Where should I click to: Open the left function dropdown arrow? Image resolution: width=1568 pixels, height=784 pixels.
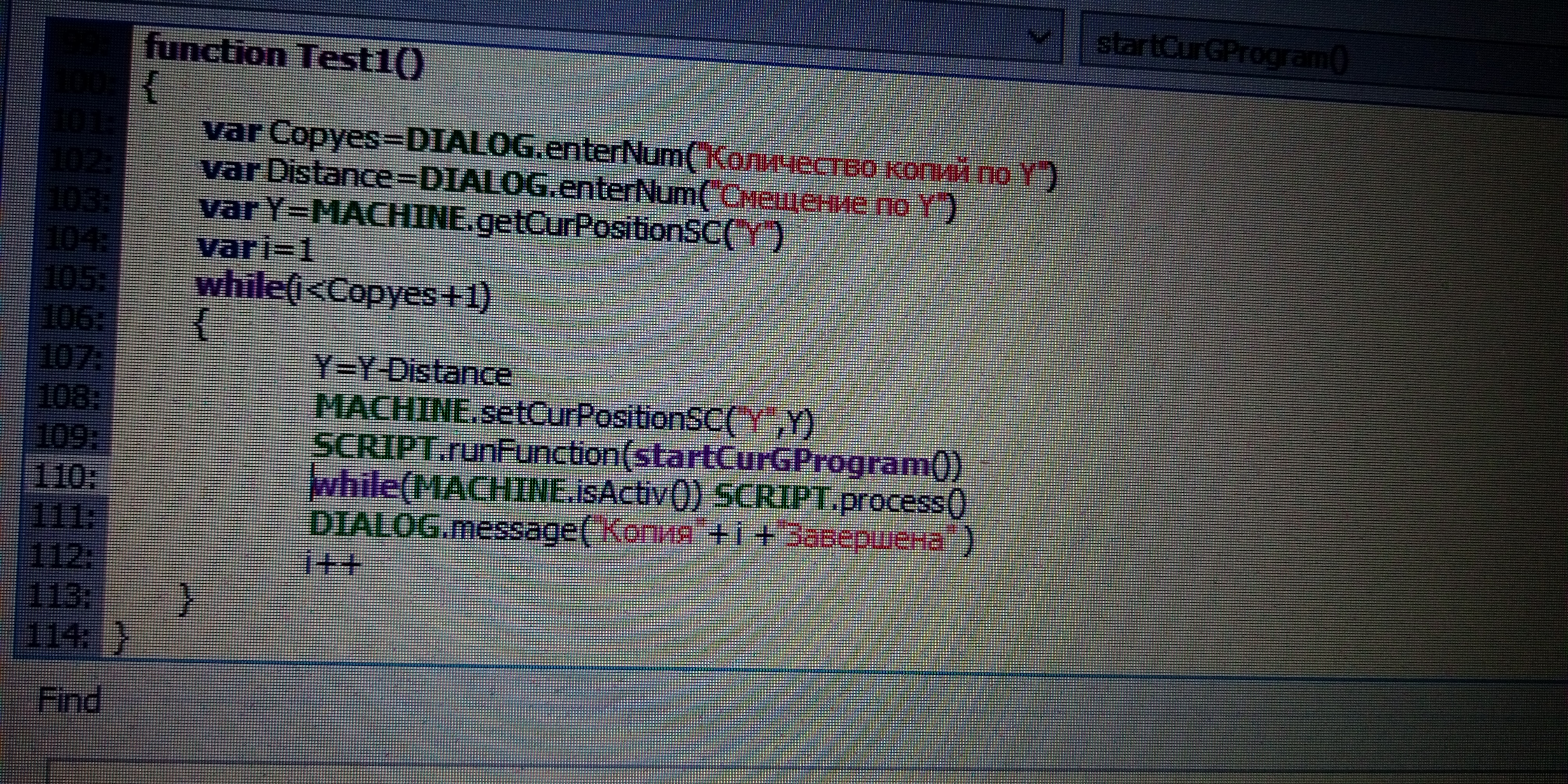pyautogui.click(x=1038, y=38)
